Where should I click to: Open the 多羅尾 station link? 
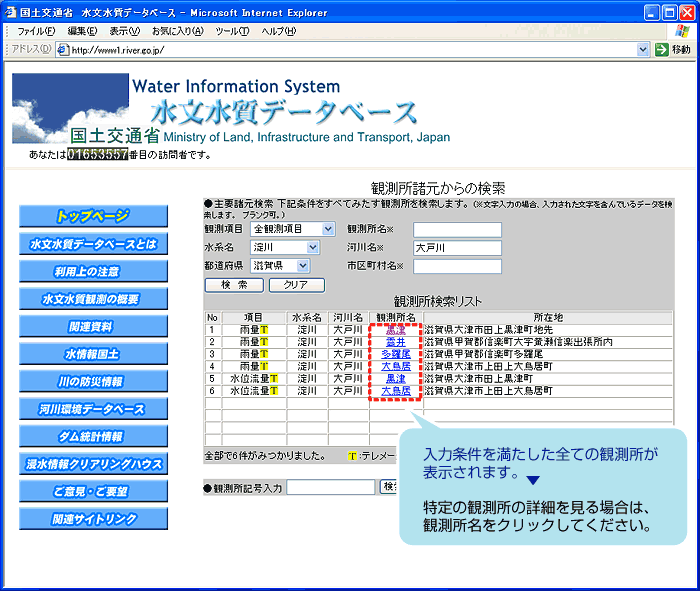tap(395, 354)
